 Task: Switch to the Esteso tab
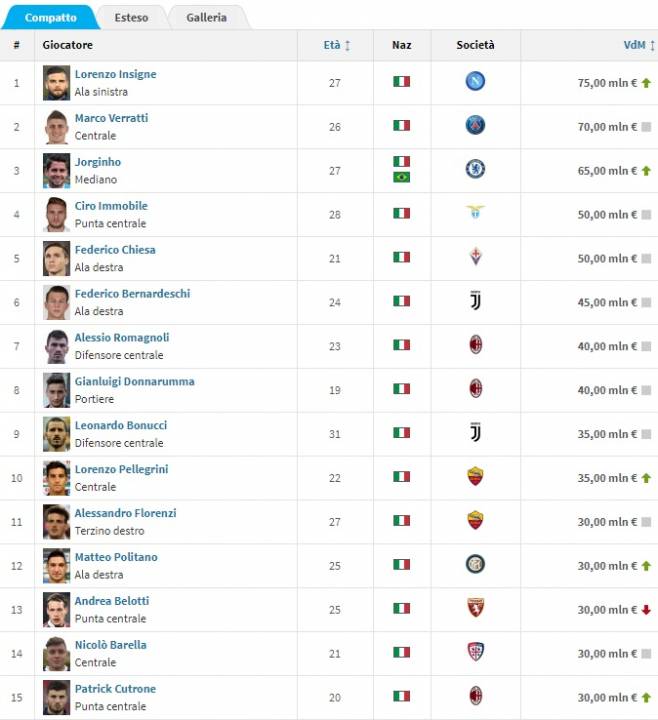click(x=131, y=17)
